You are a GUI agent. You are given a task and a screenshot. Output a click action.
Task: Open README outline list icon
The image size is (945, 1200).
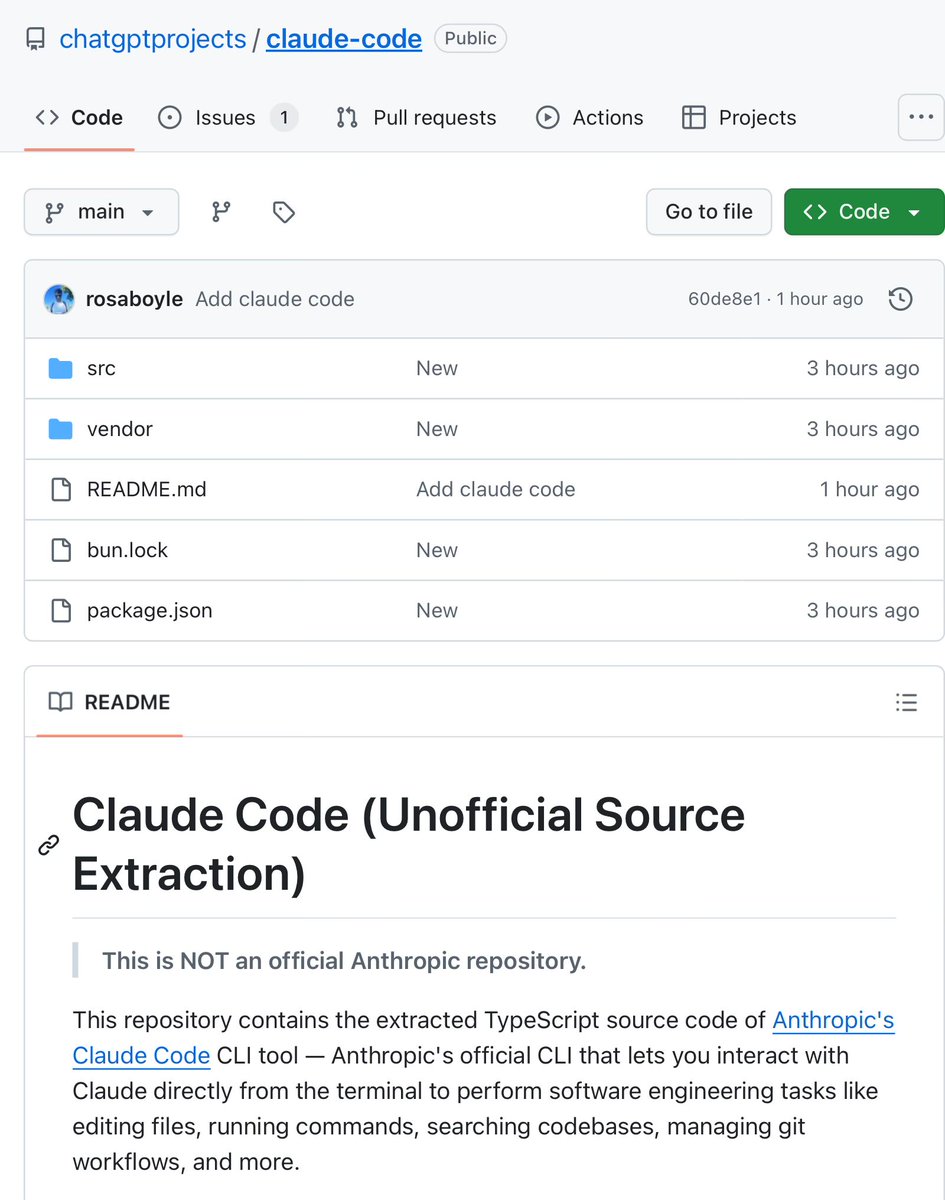906,702
